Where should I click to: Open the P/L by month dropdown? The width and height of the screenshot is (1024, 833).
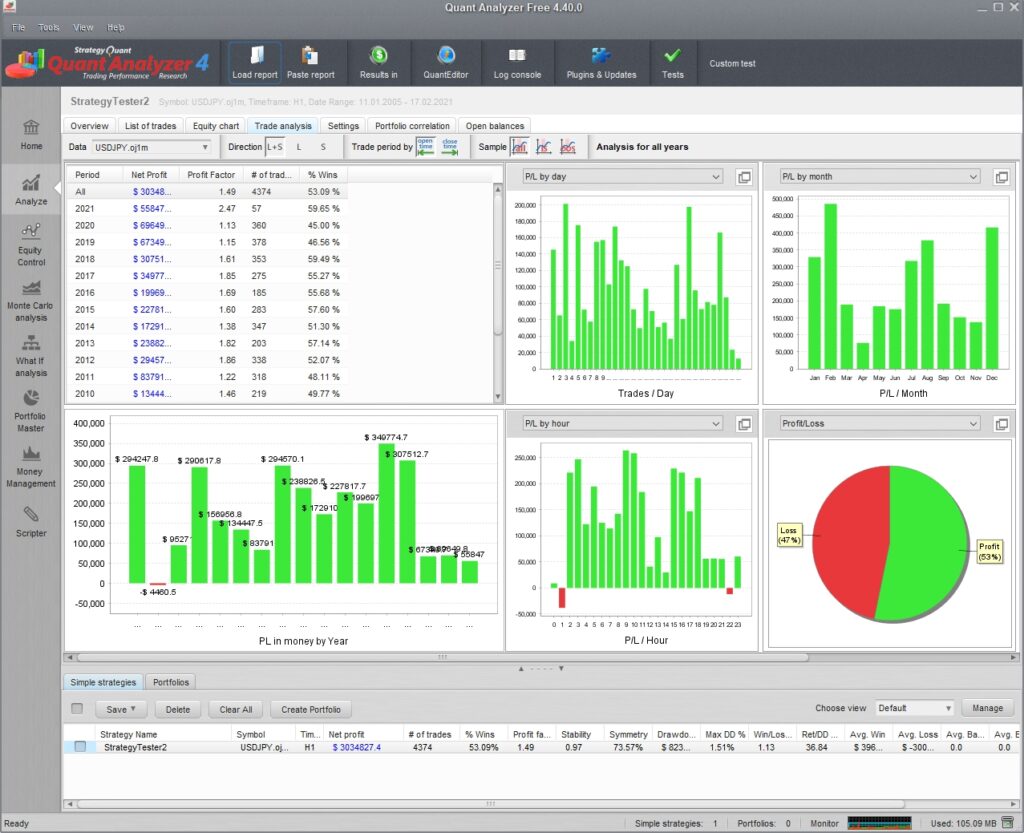pyautogui.click(x=880, y=177)
